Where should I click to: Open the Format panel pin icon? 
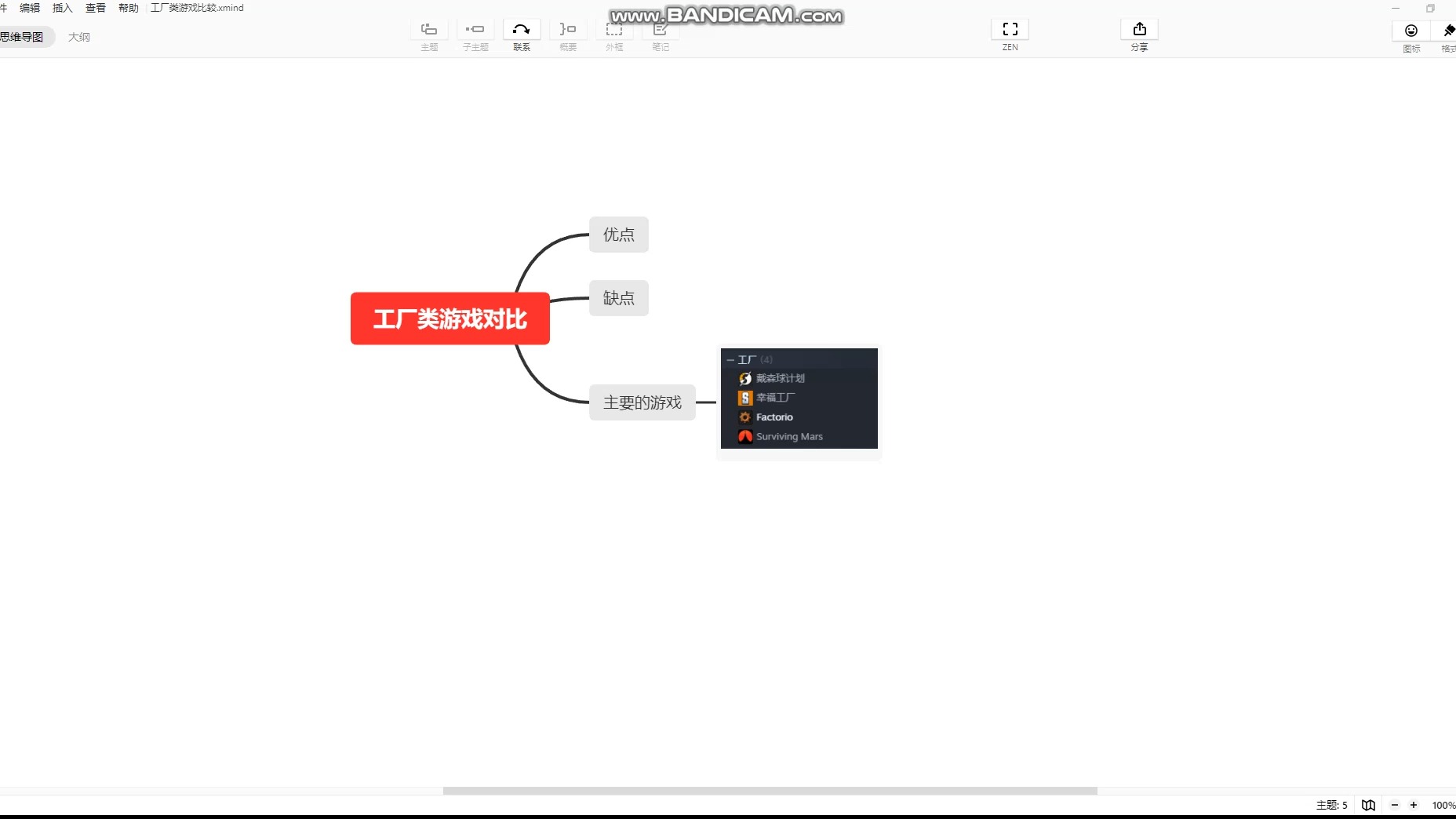[1448, 31]
